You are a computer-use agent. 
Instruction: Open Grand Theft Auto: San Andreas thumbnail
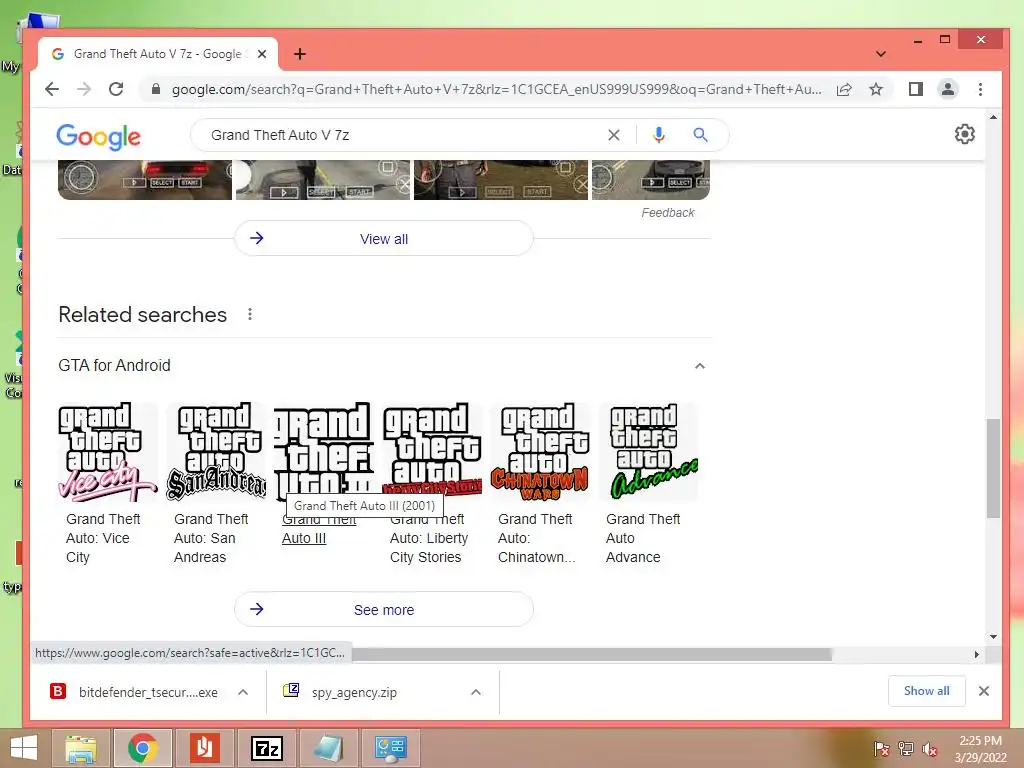(x=216, y=452)
